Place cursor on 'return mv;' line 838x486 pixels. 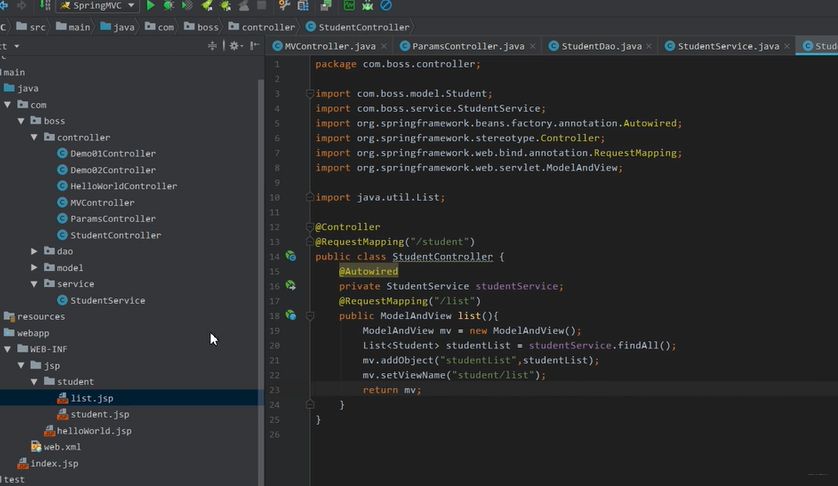point(392,390)
